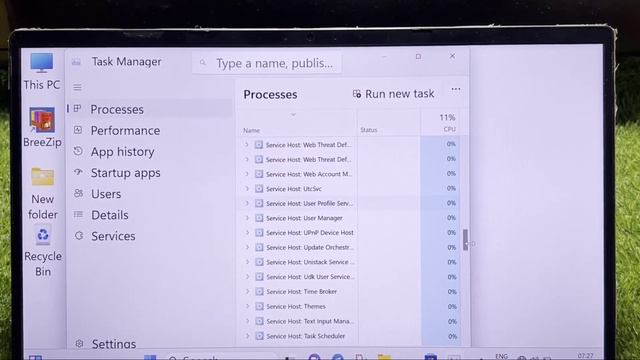The image size is (640, 360).
Task: Switch to the Performance page
Action: (x=149, y=130)
